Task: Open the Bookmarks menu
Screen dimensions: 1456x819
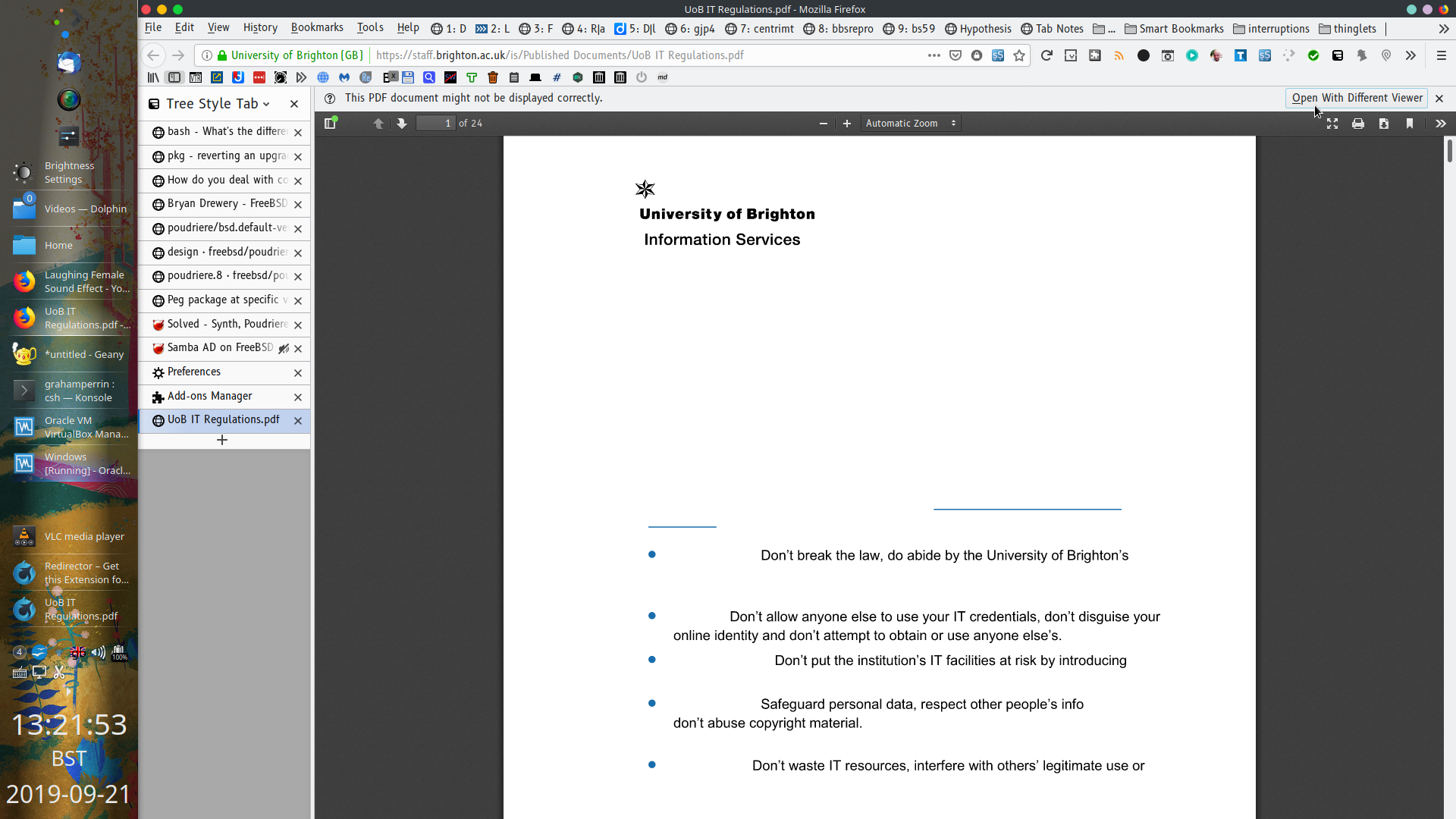Action: click(317, 27)
